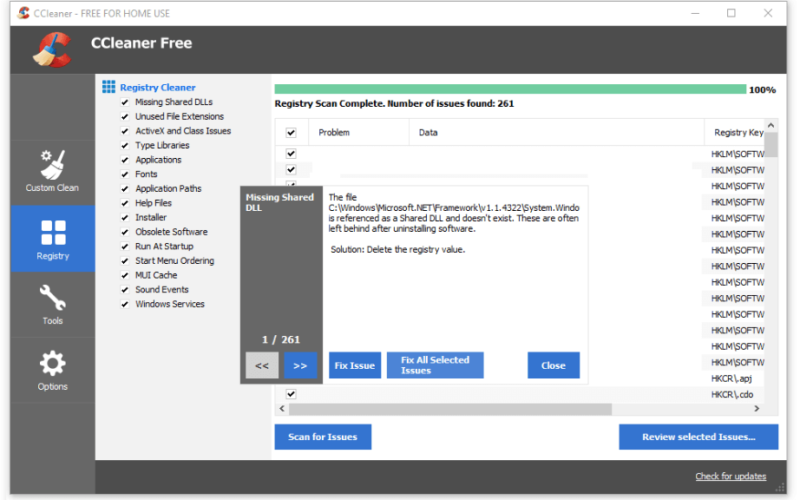The height and width of the screenshot is (500, 800).
Task: Click the 1 / 261 issue counter
Action: [281, 339]
